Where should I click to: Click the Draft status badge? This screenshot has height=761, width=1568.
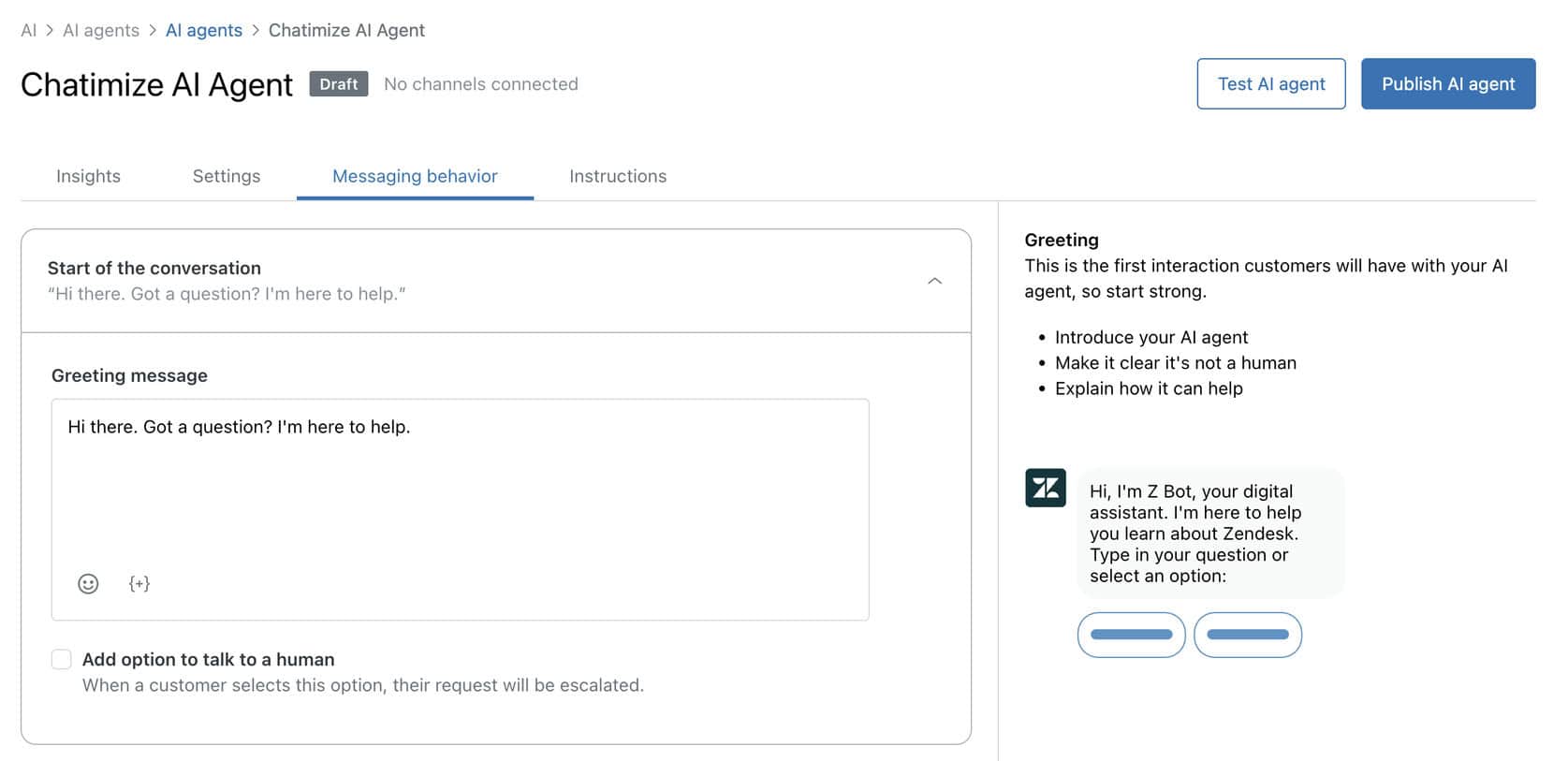[x=338, y=84]
